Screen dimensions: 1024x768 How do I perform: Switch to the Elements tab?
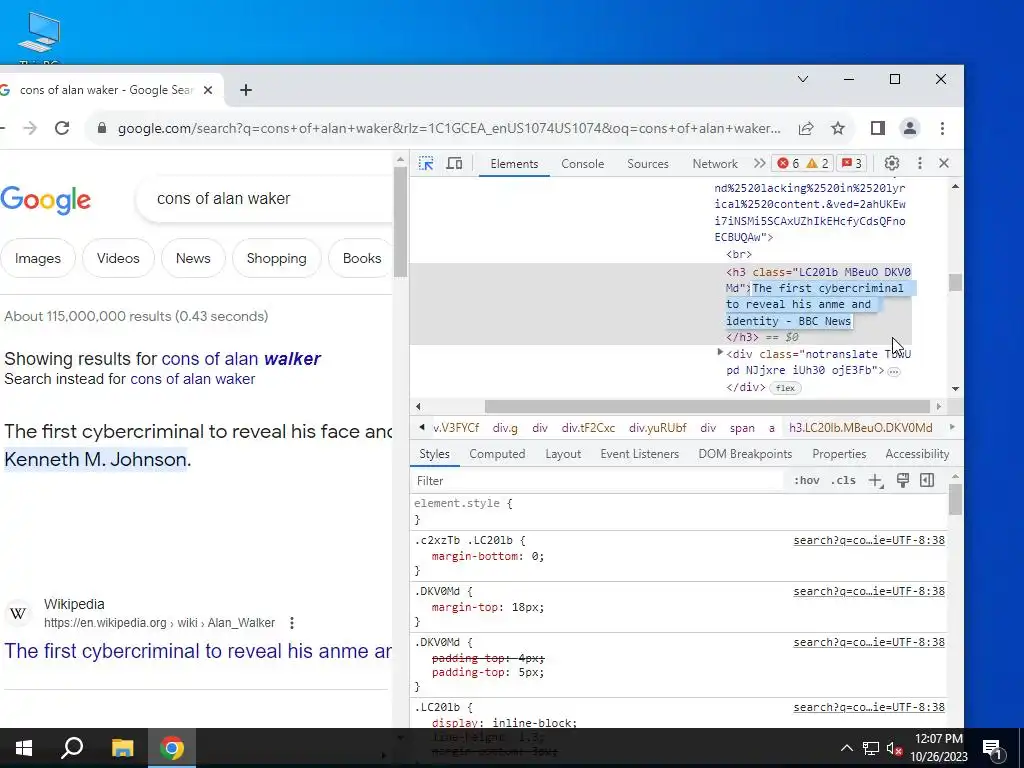(514, 164)
